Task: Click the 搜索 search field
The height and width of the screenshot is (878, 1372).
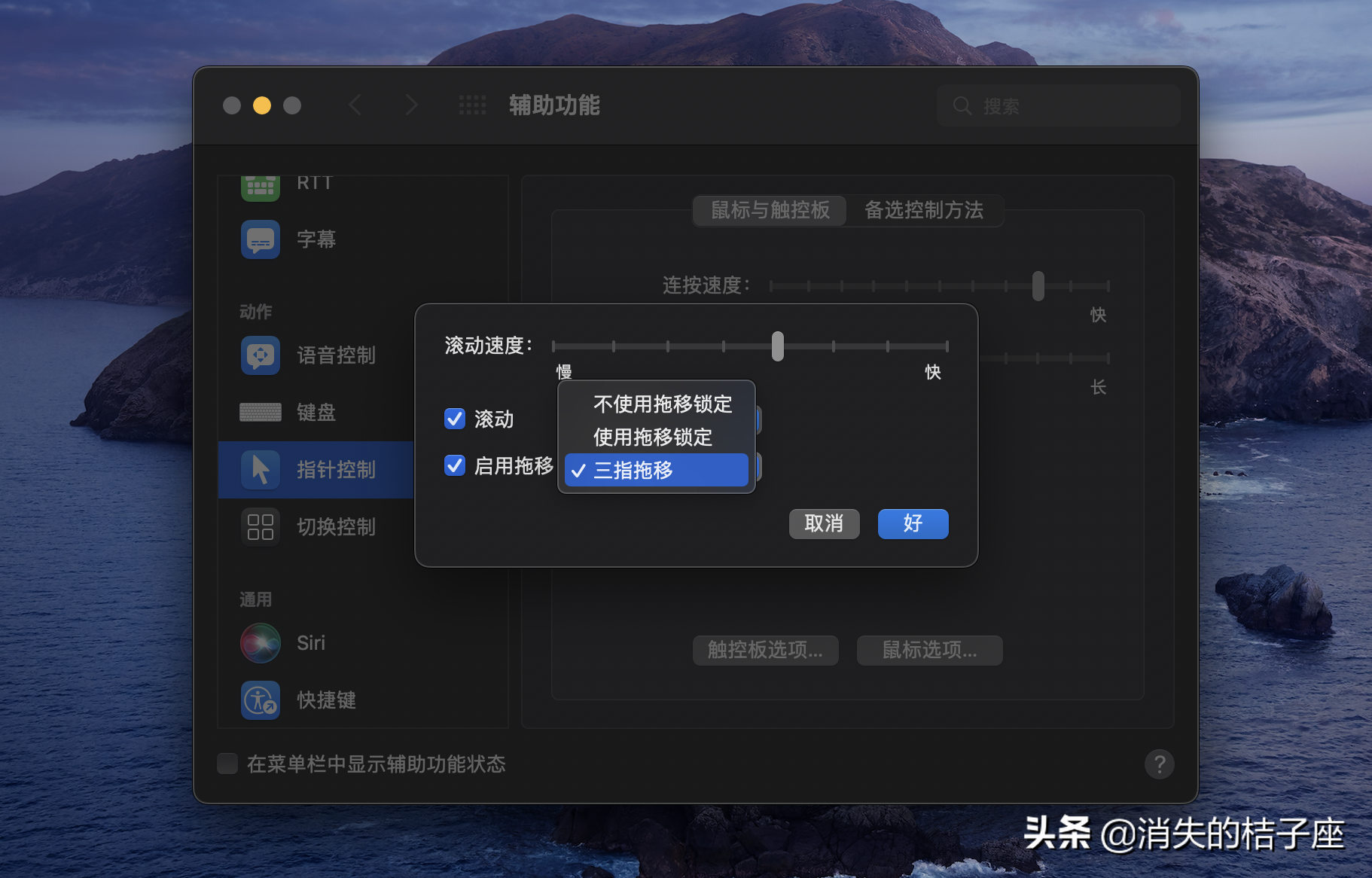Action: 1059,105
